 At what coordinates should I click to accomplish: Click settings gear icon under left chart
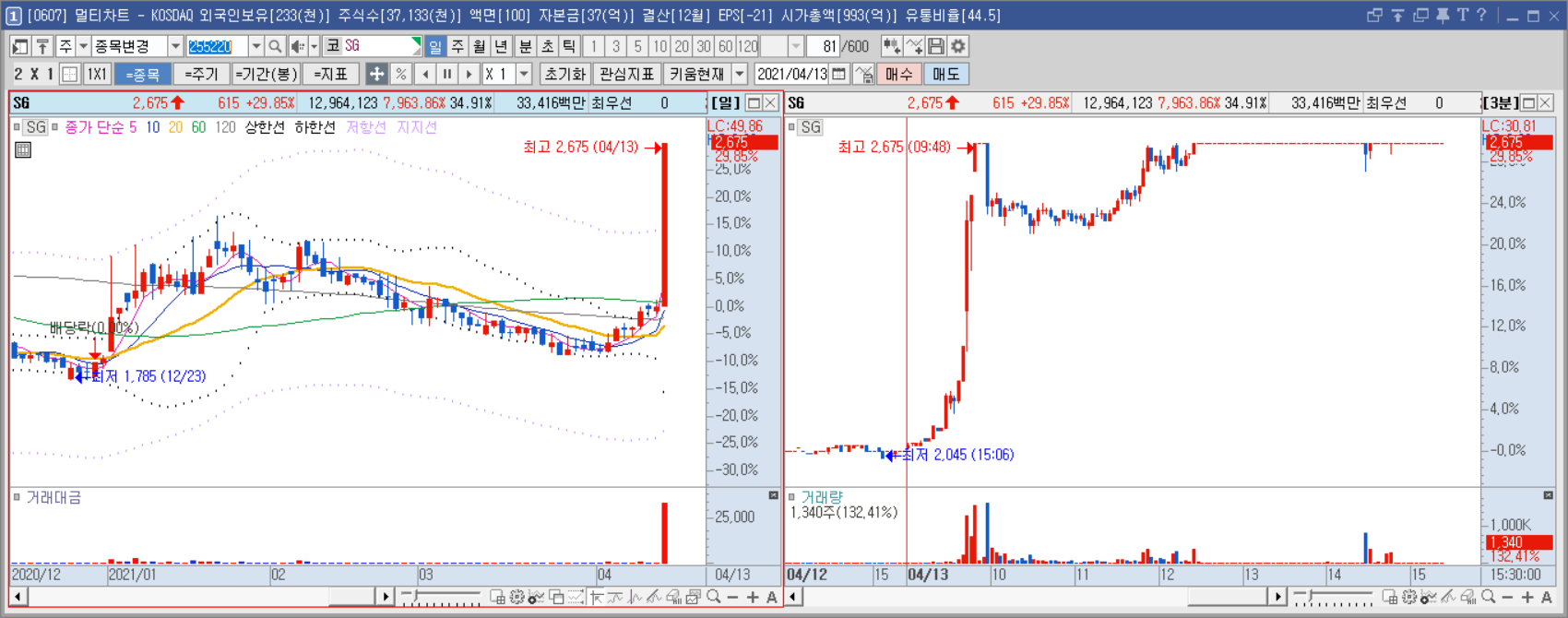[x=517, y=598]
